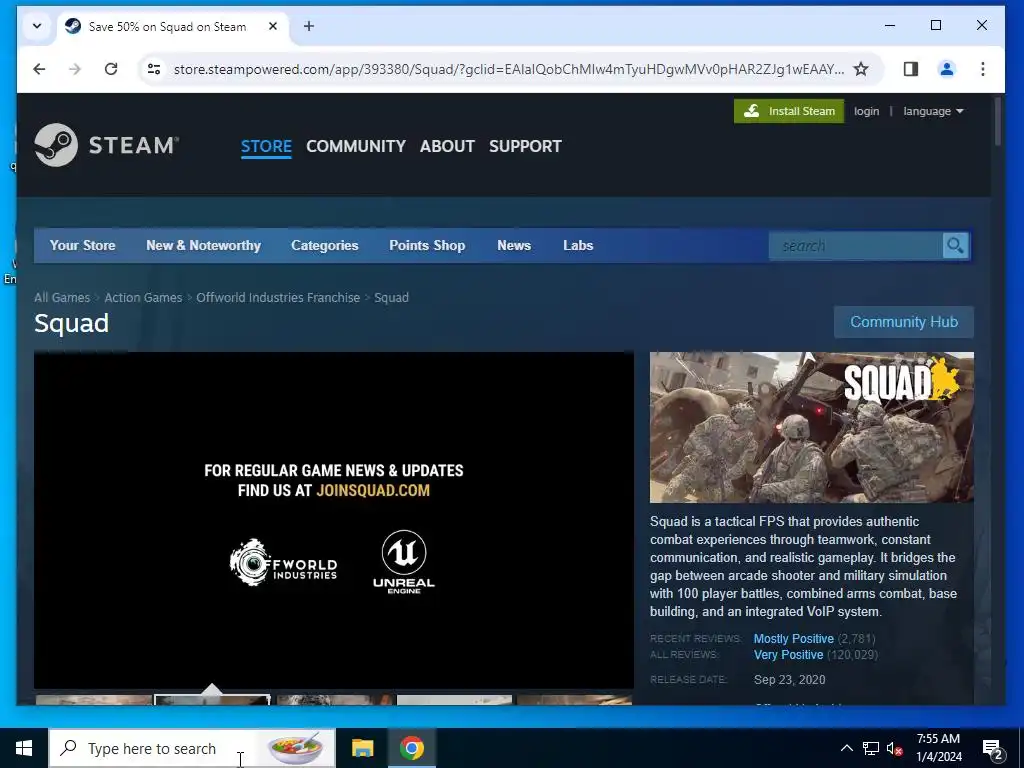Click into the Steam store search field
The image size is (1024, 768).
[x=856, y=246]
